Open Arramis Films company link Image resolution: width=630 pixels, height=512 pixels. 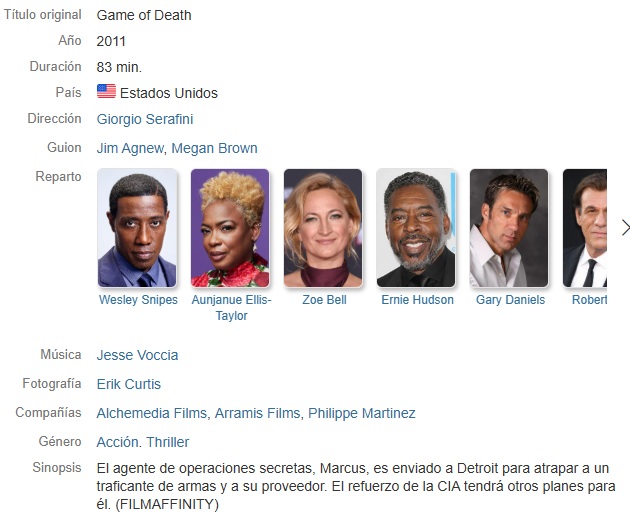point(258,413)
